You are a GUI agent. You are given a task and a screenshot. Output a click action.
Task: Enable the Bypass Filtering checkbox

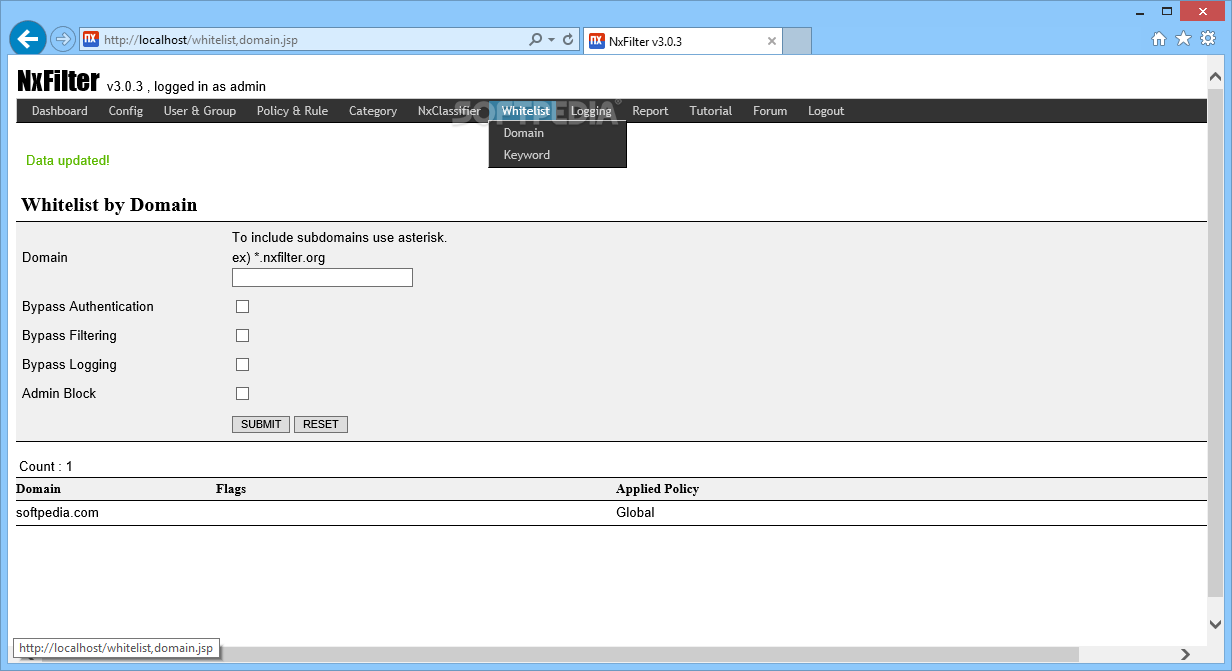click(242, 336)
